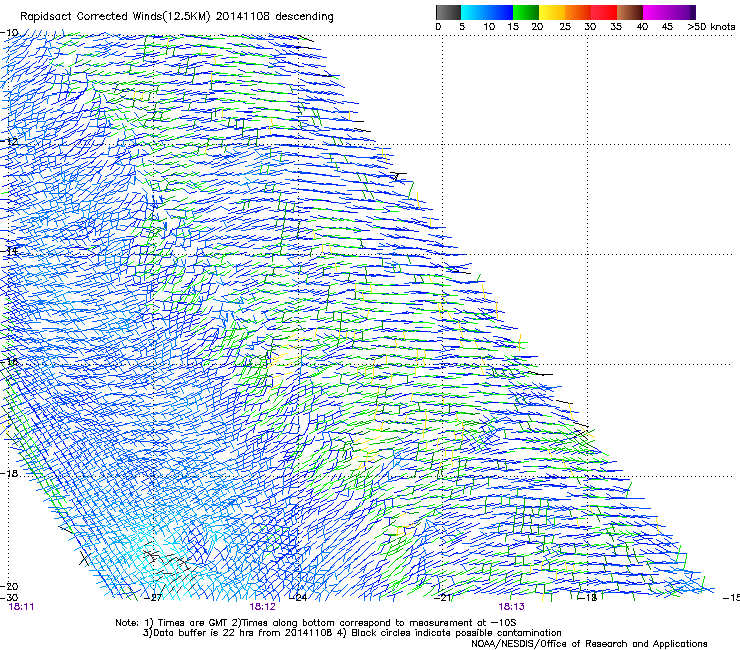Click the '-10' latitude axis label
This screenshot has width=740, height=650.
pyautogui.click(x=9, y=33)
